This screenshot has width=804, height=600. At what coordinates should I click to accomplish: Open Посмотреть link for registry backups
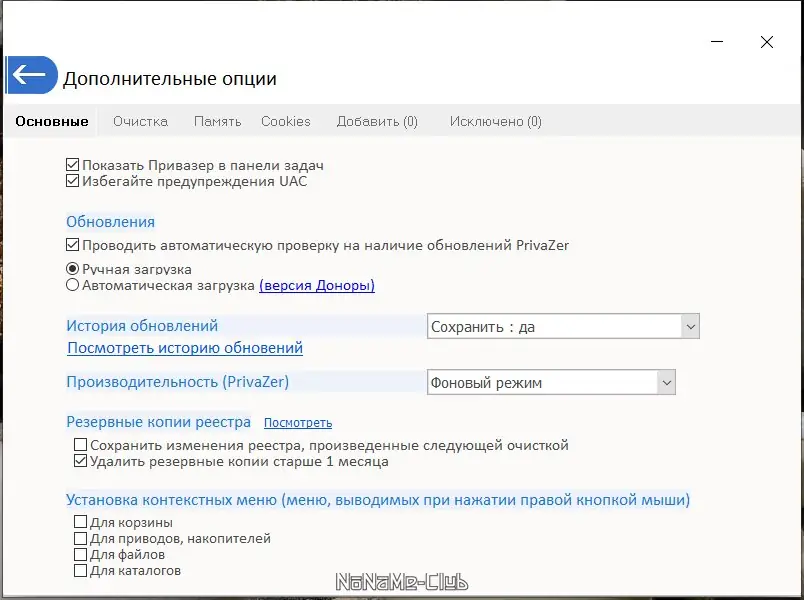[x=298, y=423]
